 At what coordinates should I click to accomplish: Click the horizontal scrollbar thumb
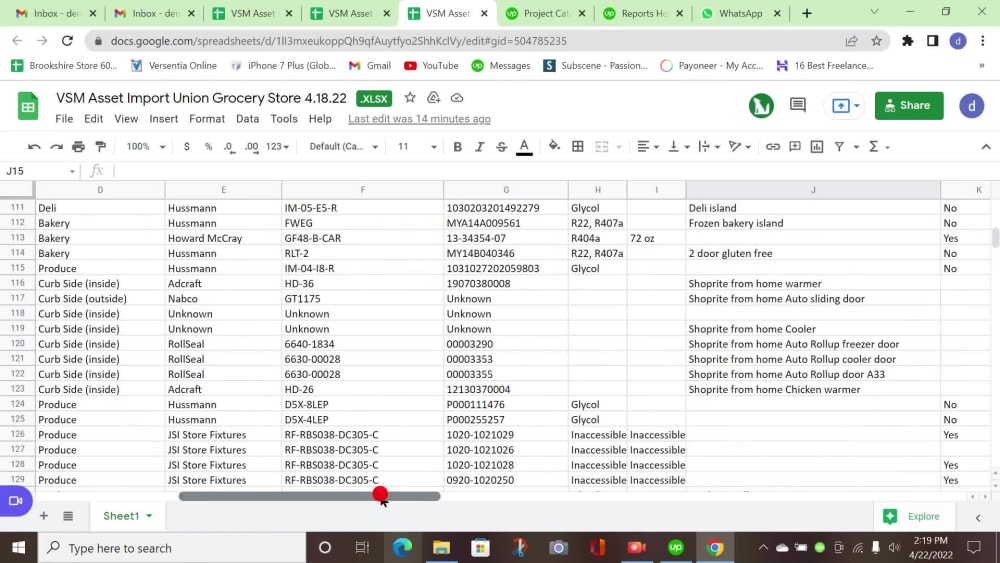pyautogui.click(x=309, y=496)
